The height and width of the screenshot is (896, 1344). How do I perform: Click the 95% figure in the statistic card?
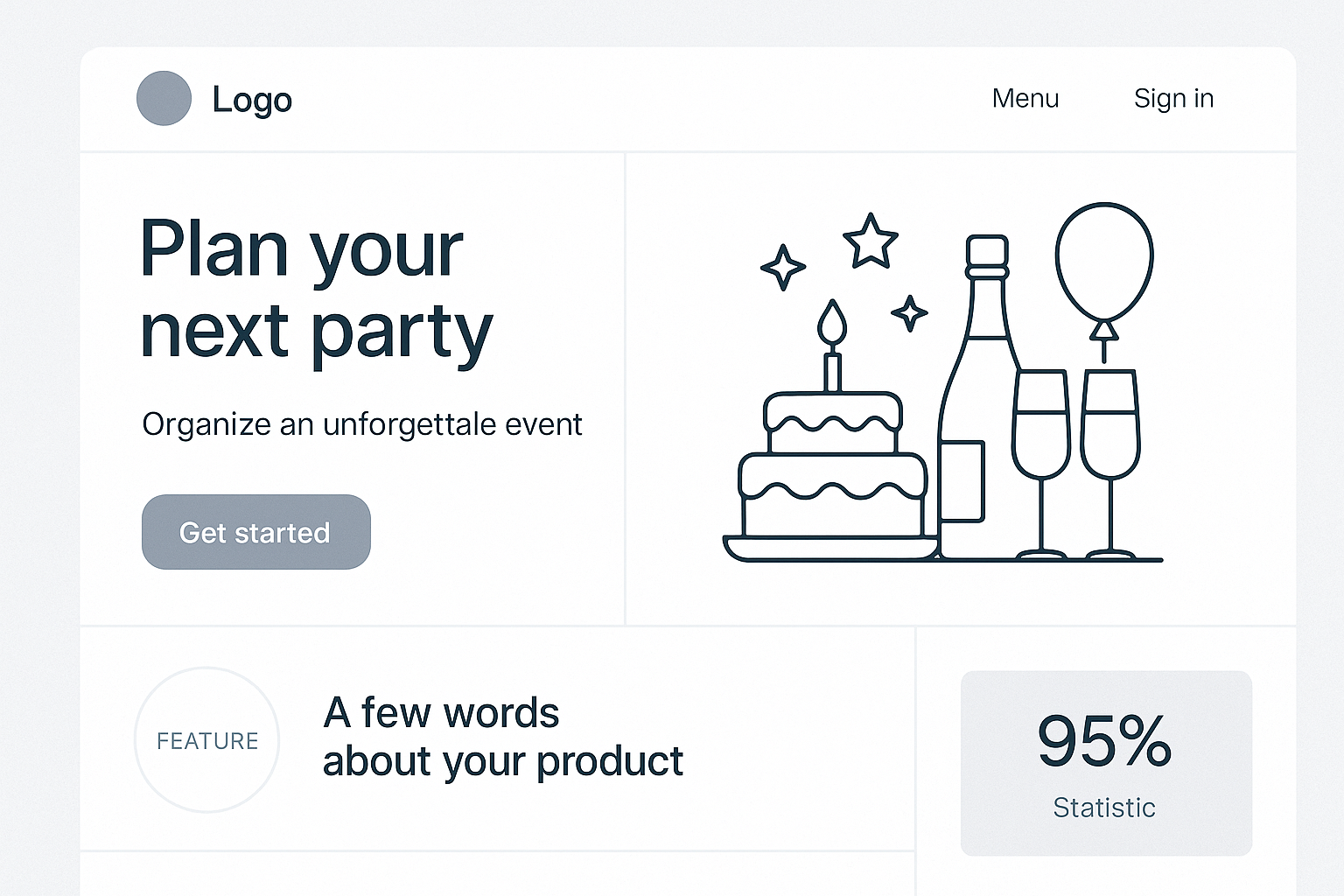click(1104, 740)
